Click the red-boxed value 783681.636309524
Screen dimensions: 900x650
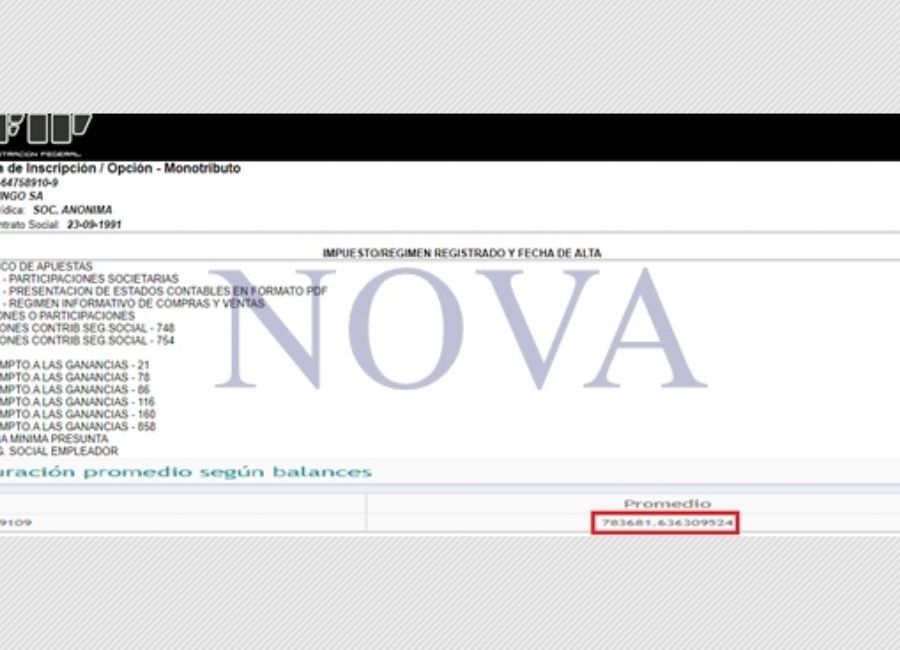[667, 522]
